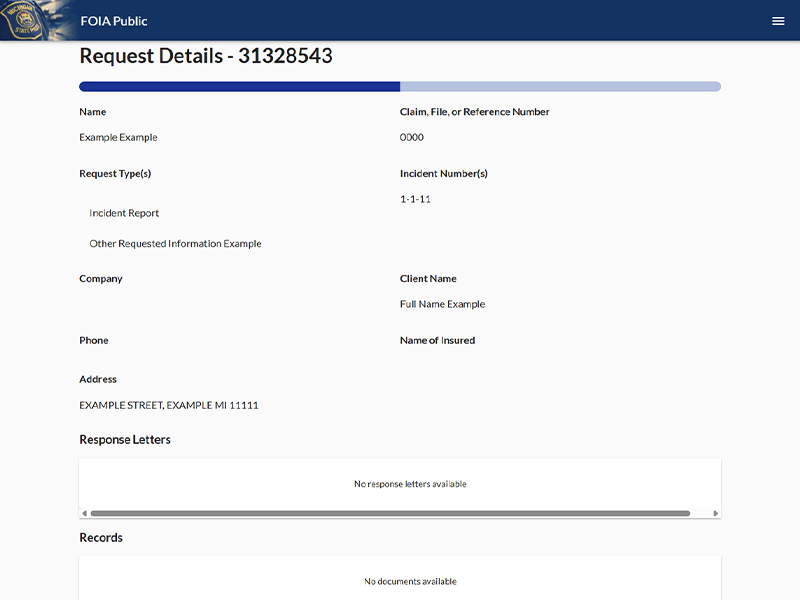Select the EXAMPLE STREET address text
The height and width of the screenshot is (600, 800).
click(x=169, y=405)
